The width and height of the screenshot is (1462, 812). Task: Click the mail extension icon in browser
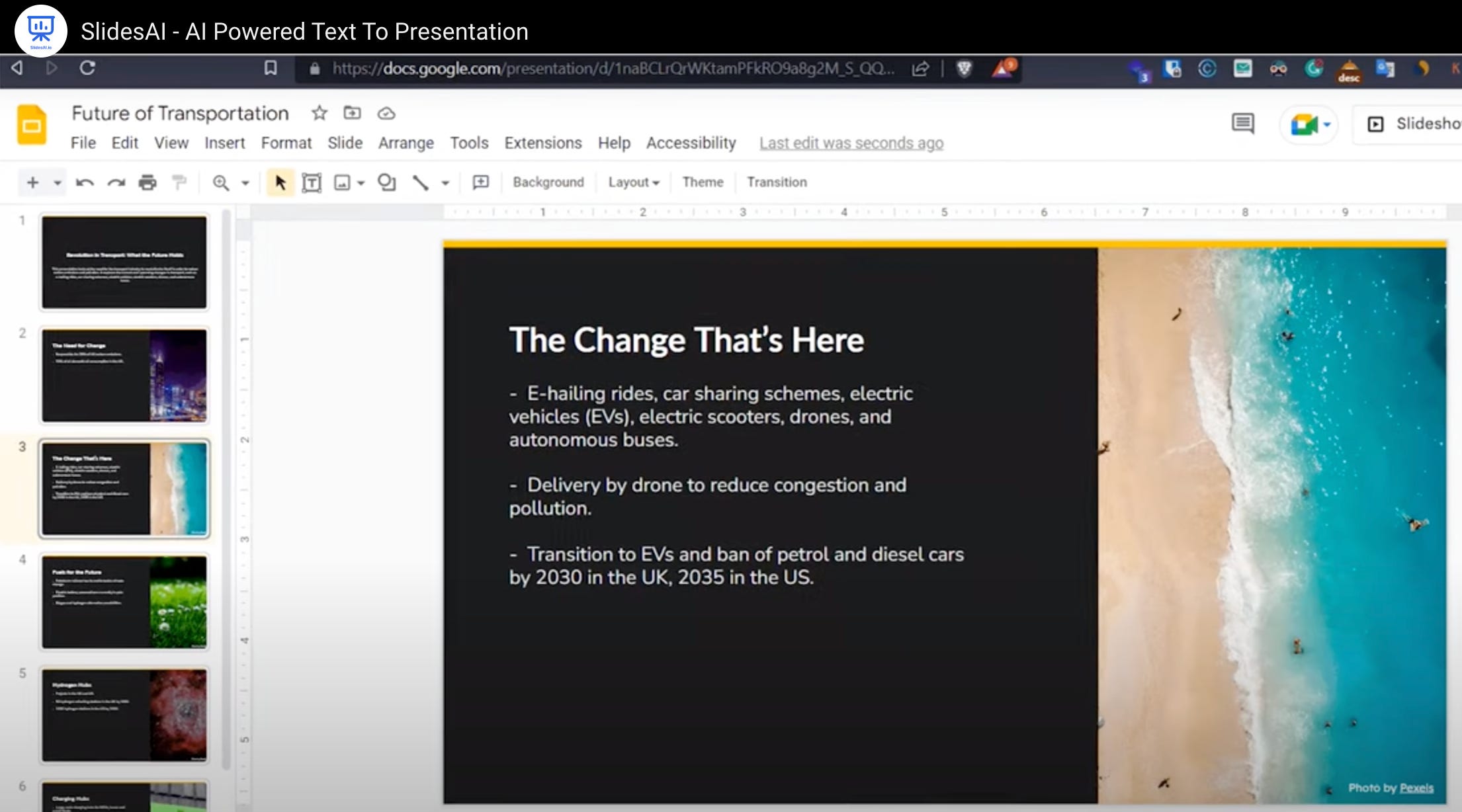[x=1242, y=68]
